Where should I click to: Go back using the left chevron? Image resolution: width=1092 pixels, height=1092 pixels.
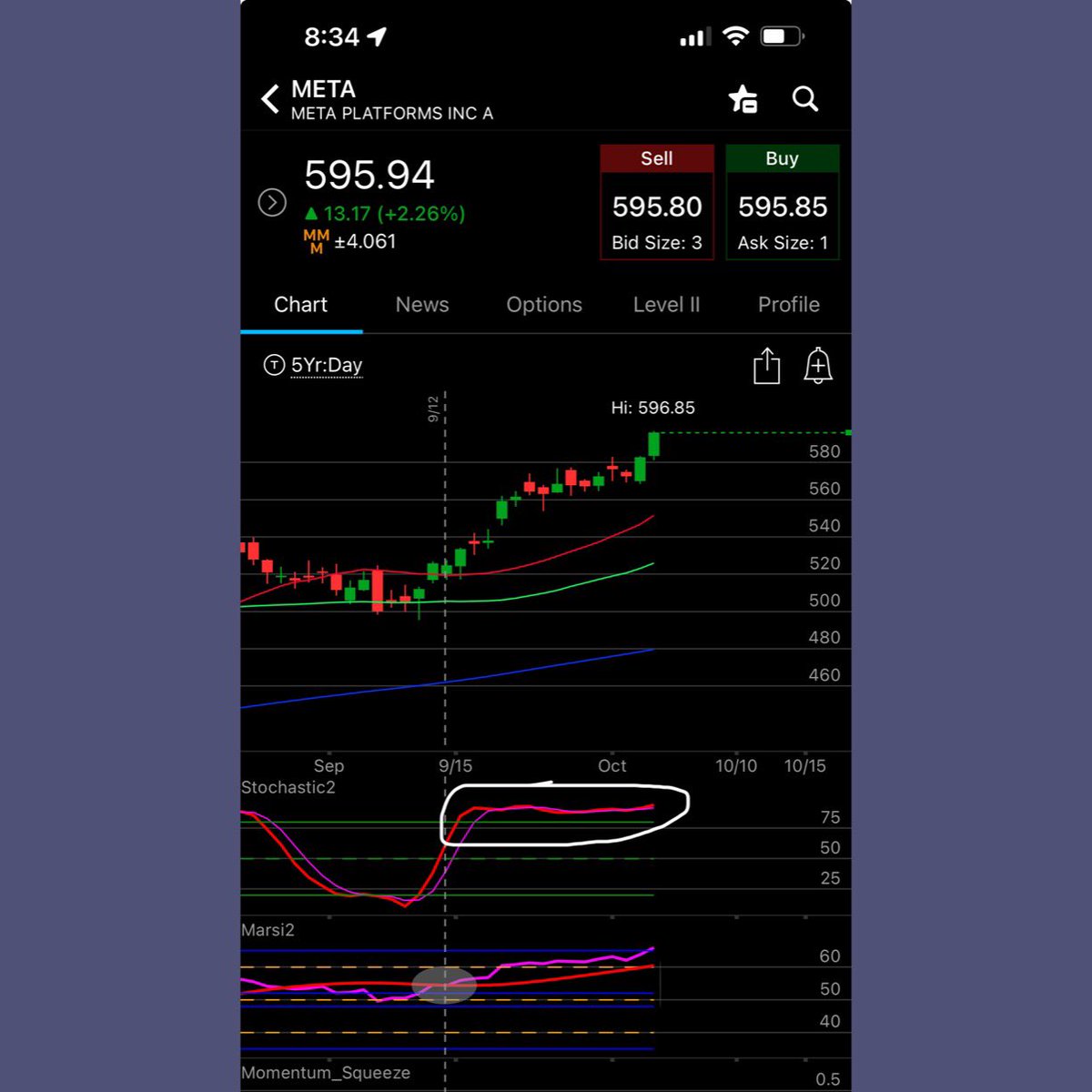269,99
